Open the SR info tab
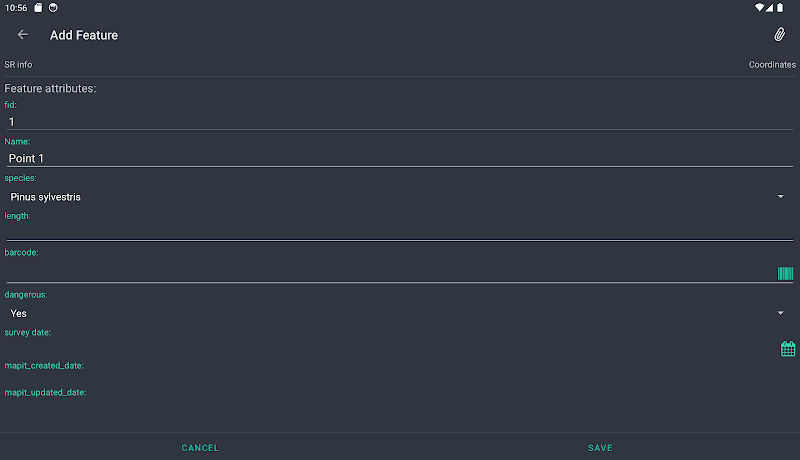This screenshot has height=460, width=800. [18, 65]
